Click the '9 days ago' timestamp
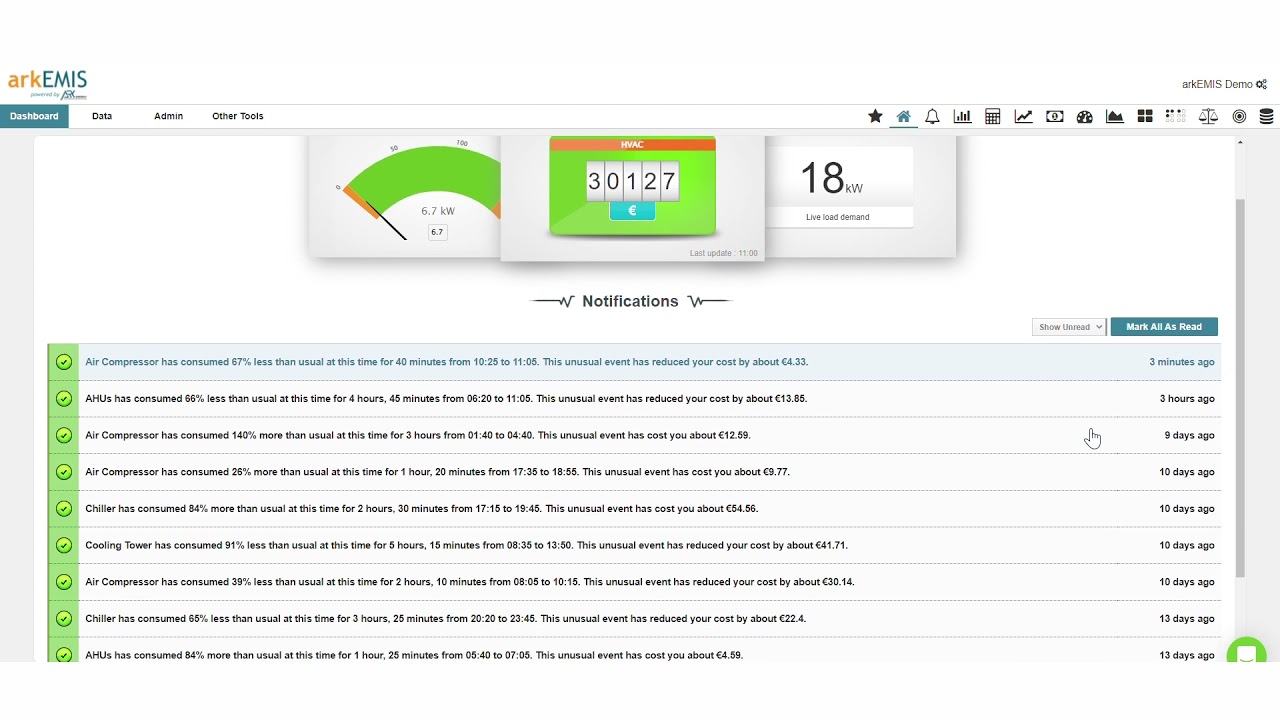 [x=1190, y=435]
